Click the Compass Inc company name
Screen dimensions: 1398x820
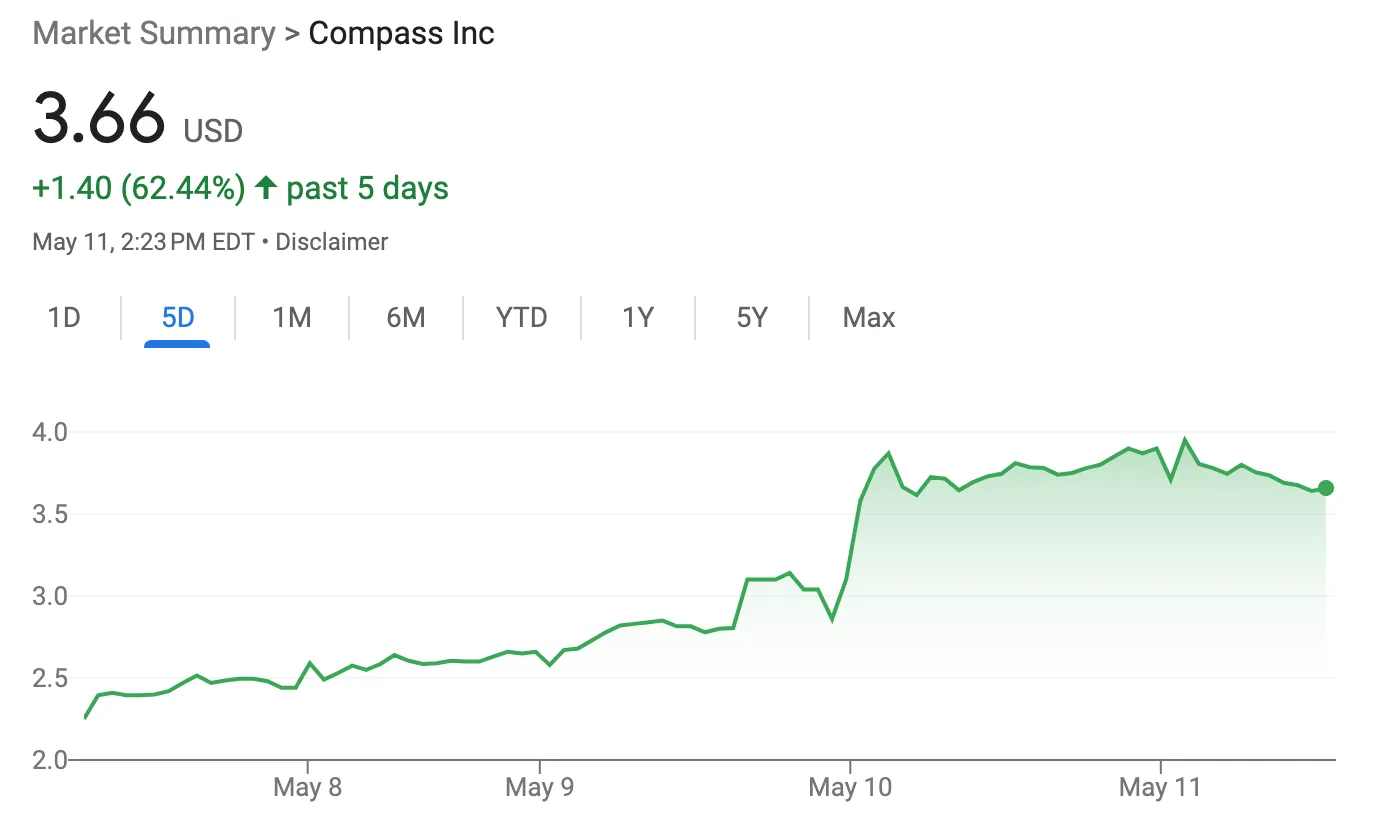click(401, 33)
